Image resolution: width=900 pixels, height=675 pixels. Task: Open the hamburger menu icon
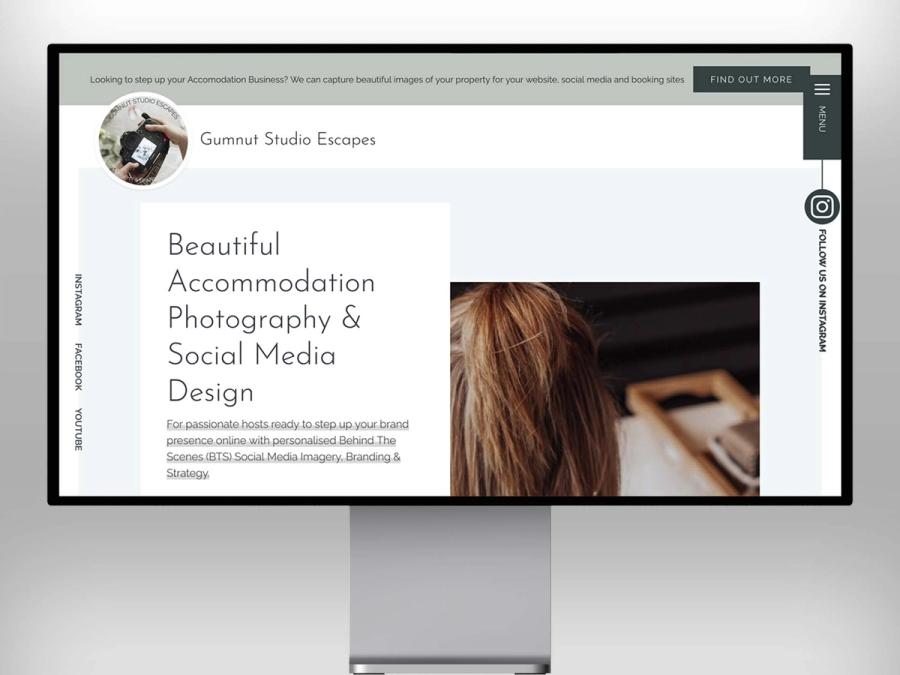pyautogui.click(x=822, y=89)
